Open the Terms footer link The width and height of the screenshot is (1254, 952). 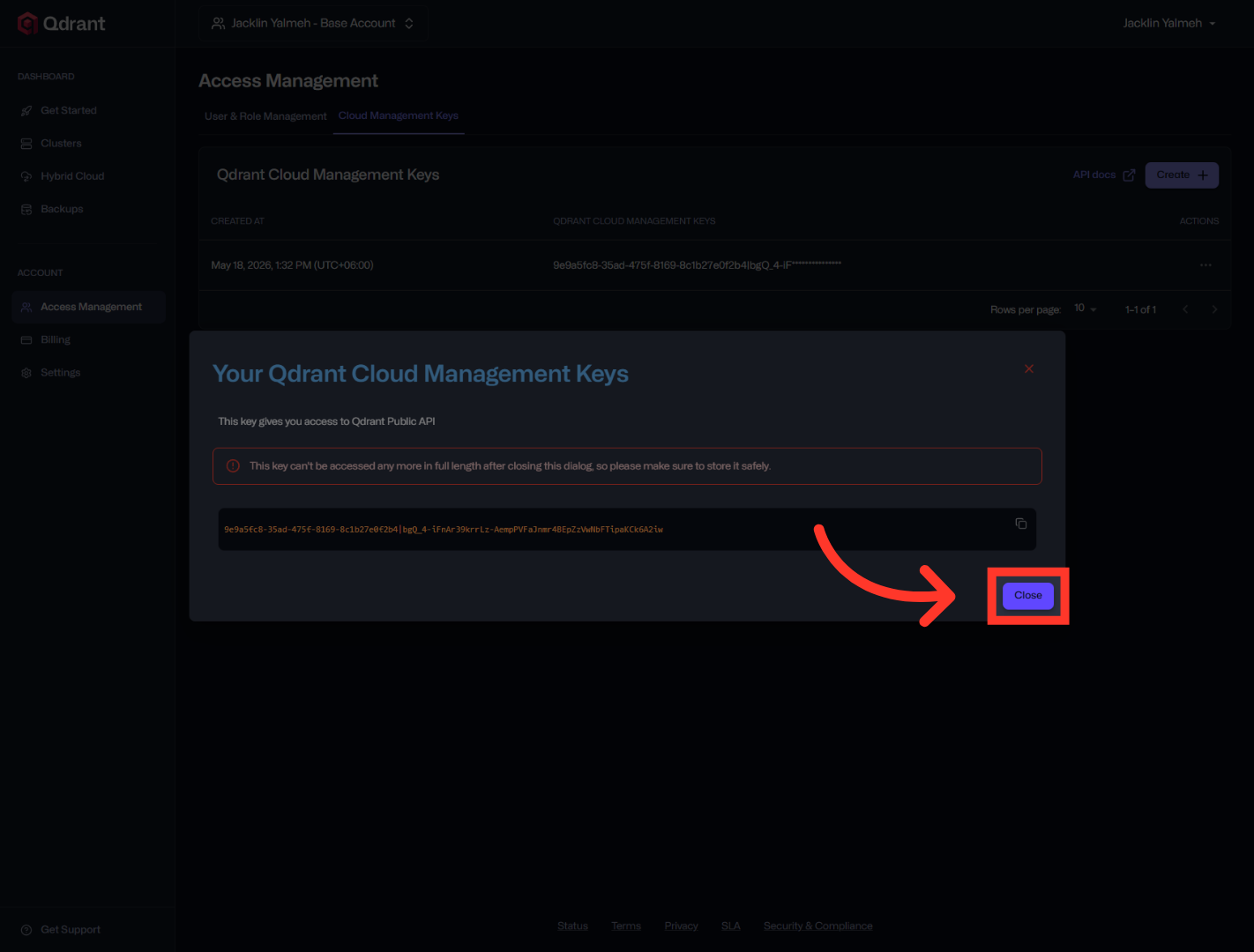[x=626, y=926]
